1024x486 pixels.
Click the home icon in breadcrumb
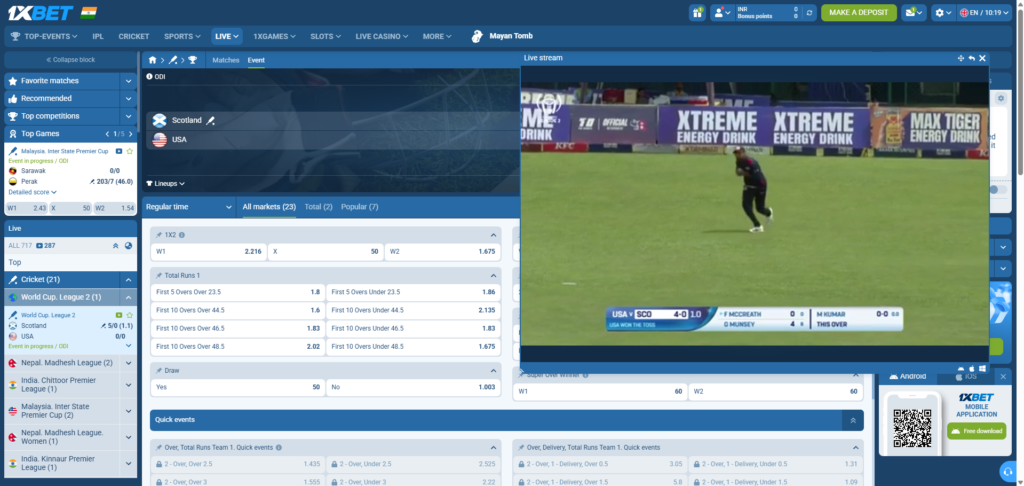point(153,60)
